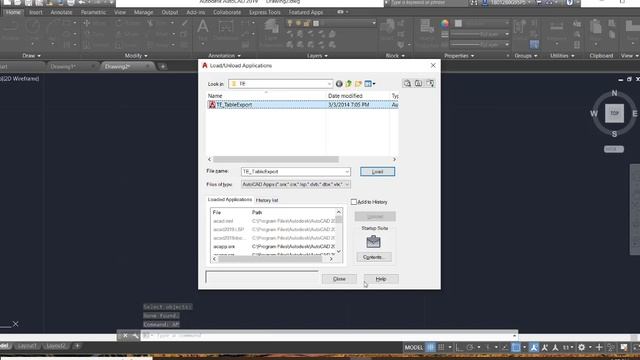Open the Manage ribbon tab
Screen dimensions: 640x360
coord(143,12)
